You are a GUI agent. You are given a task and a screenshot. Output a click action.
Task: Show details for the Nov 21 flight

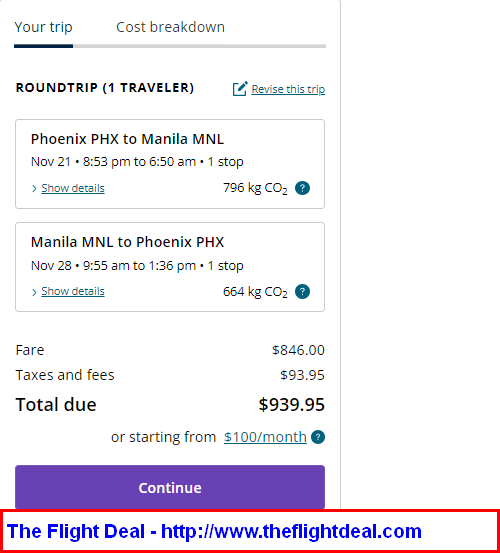point(73,188)
